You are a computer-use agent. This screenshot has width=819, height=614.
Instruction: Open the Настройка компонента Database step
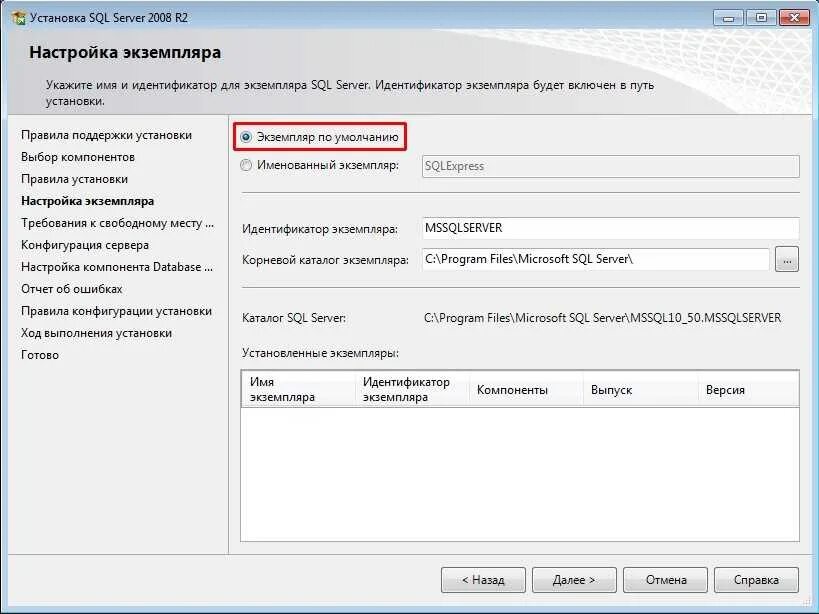point(117,267)
